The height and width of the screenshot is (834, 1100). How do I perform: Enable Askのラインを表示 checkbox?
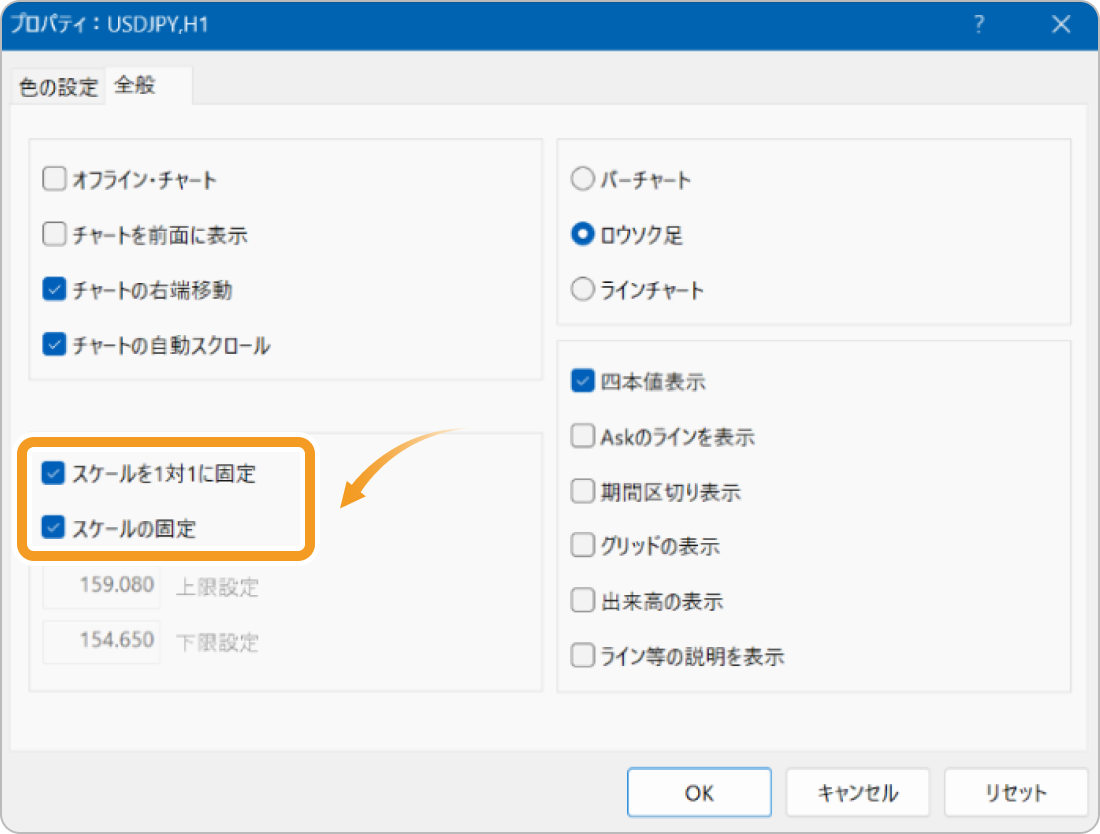(582, 436)
